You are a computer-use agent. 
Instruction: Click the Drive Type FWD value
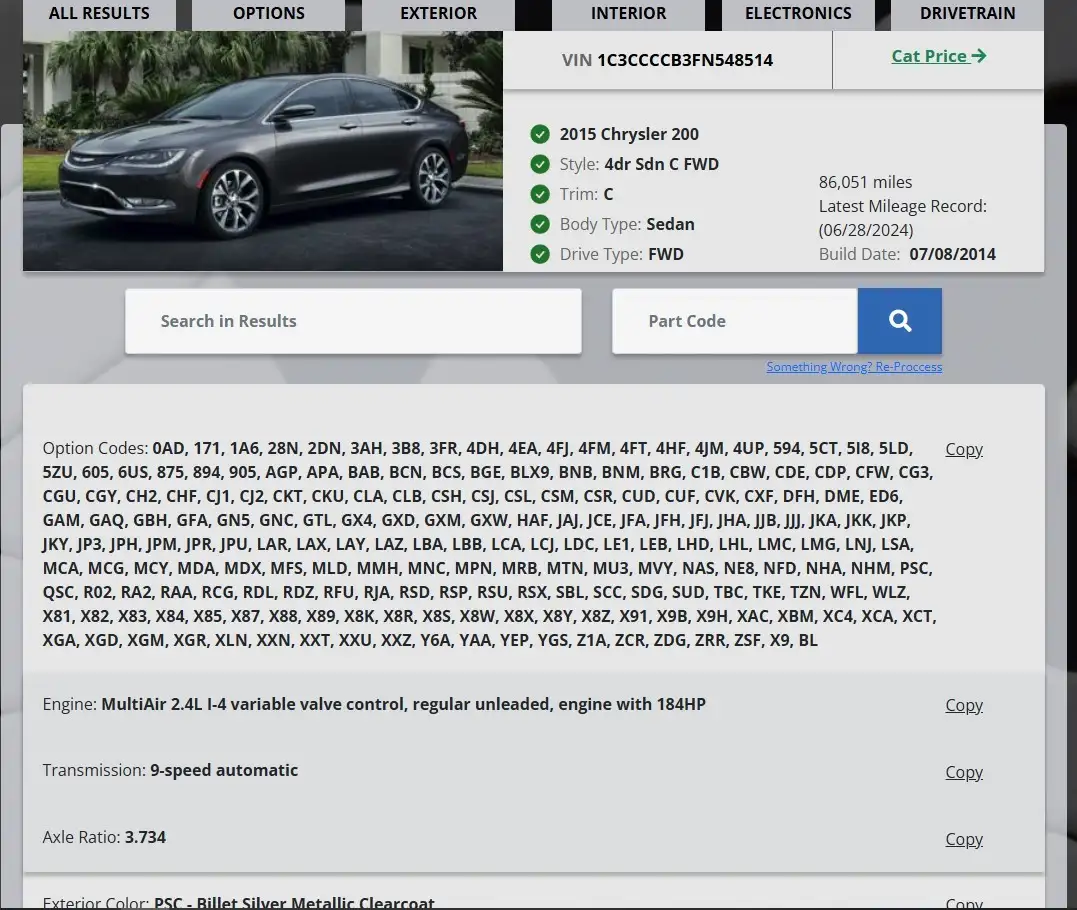666,254
